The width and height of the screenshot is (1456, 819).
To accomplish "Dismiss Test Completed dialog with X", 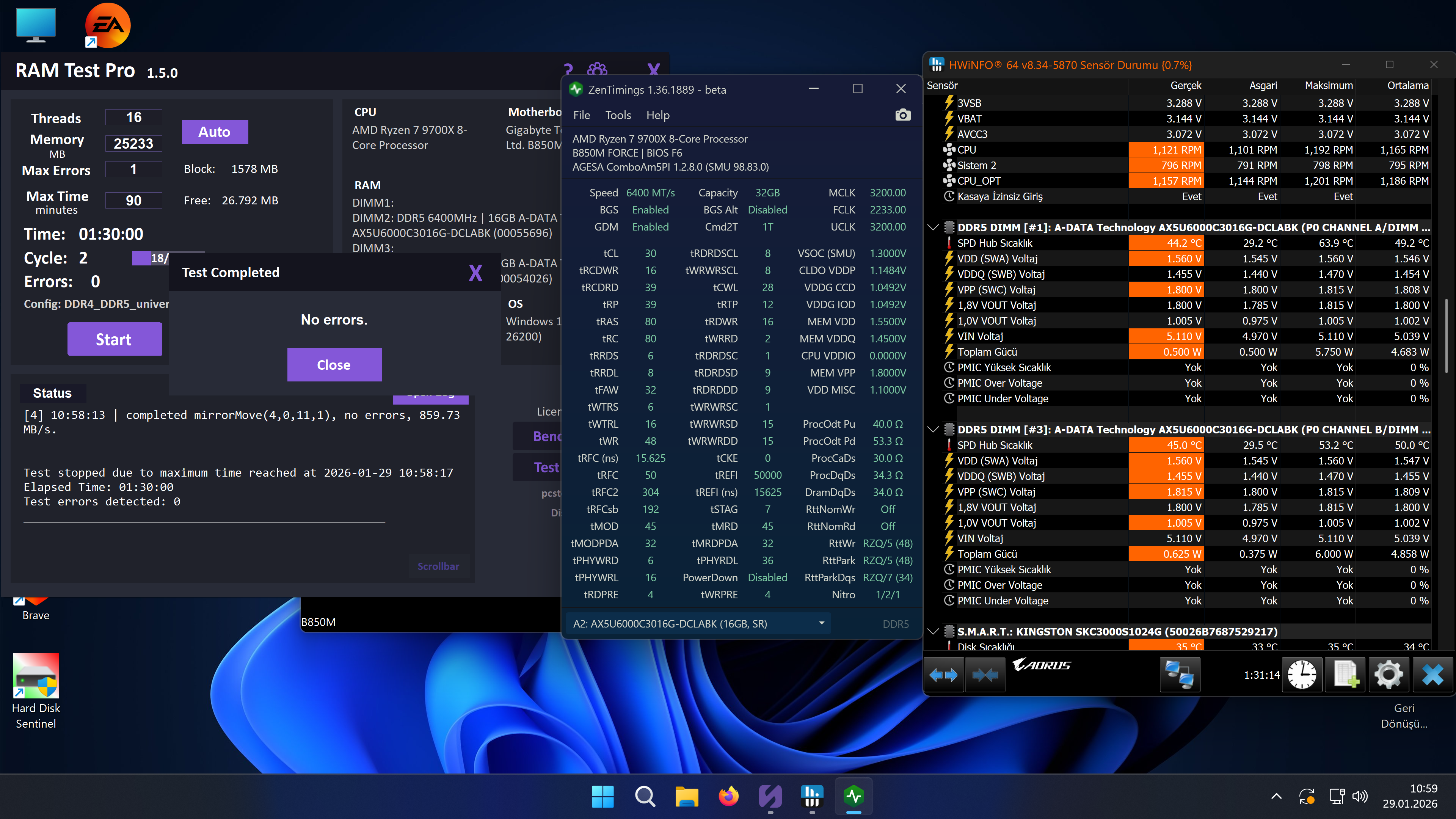I will 475,273.
